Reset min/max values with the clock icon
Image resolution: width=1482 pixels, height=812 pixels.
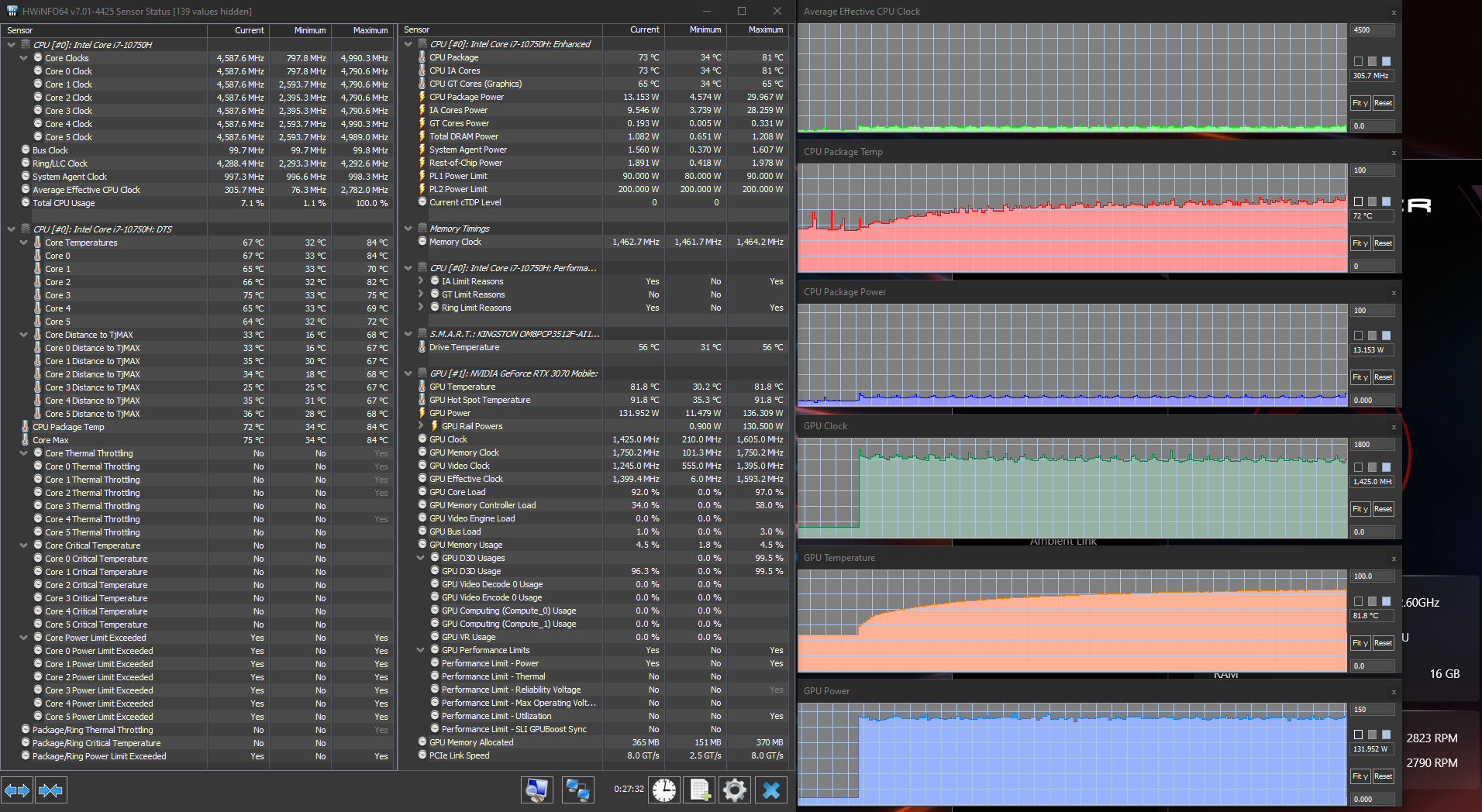coord(664,790)
